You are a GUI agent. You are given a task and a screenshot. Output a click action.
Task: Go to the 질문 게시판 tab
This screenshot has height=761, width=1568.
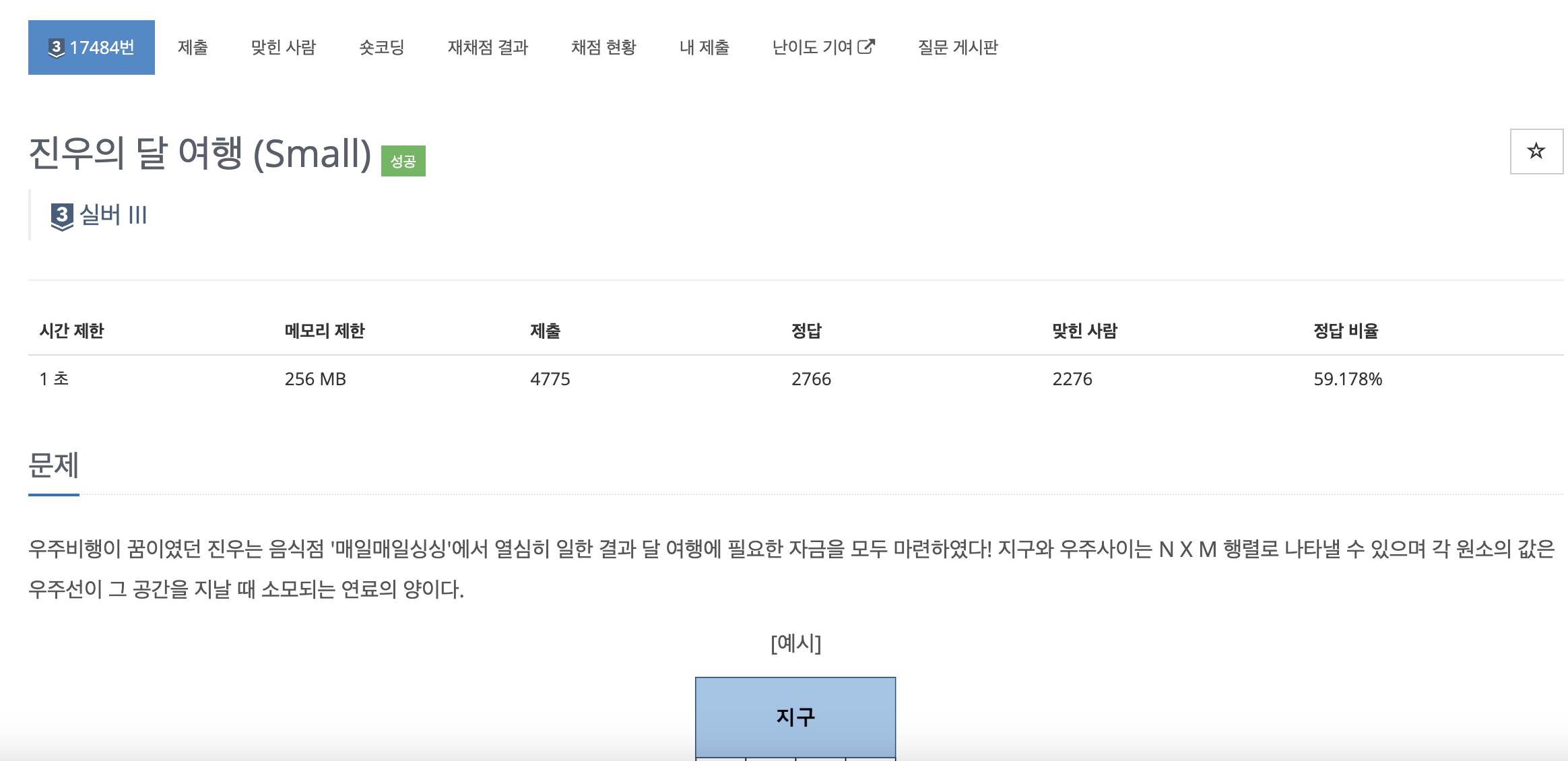(x=958, y=47)
